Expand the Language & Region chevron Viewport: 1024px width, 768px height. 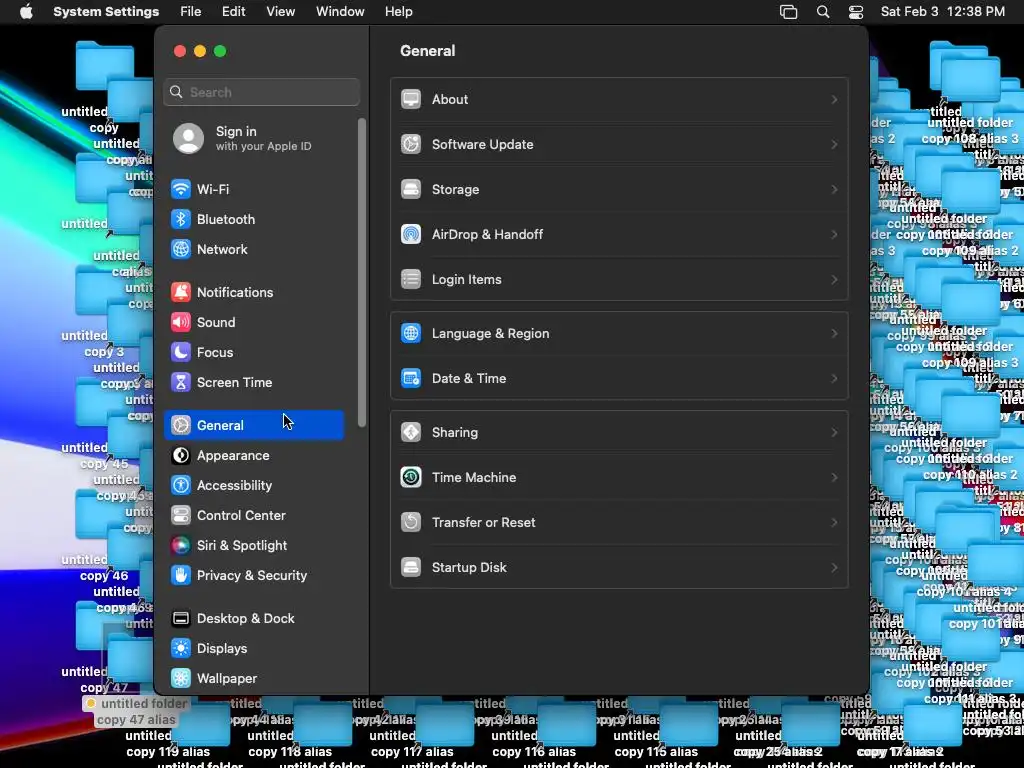[834, 334]
